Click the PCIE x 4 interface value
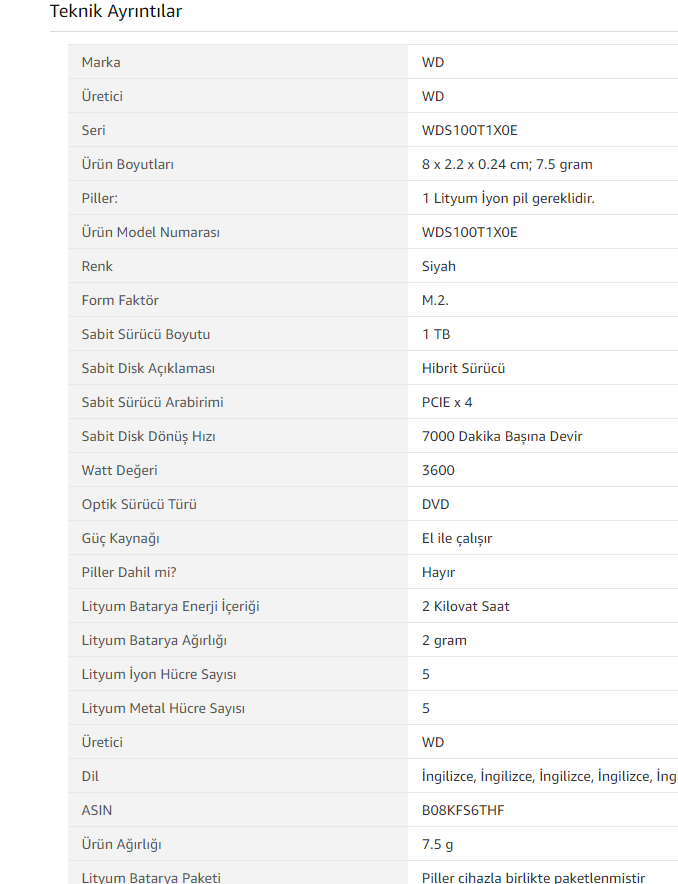This screenshot has height=884, width=678. click(447, 402)
